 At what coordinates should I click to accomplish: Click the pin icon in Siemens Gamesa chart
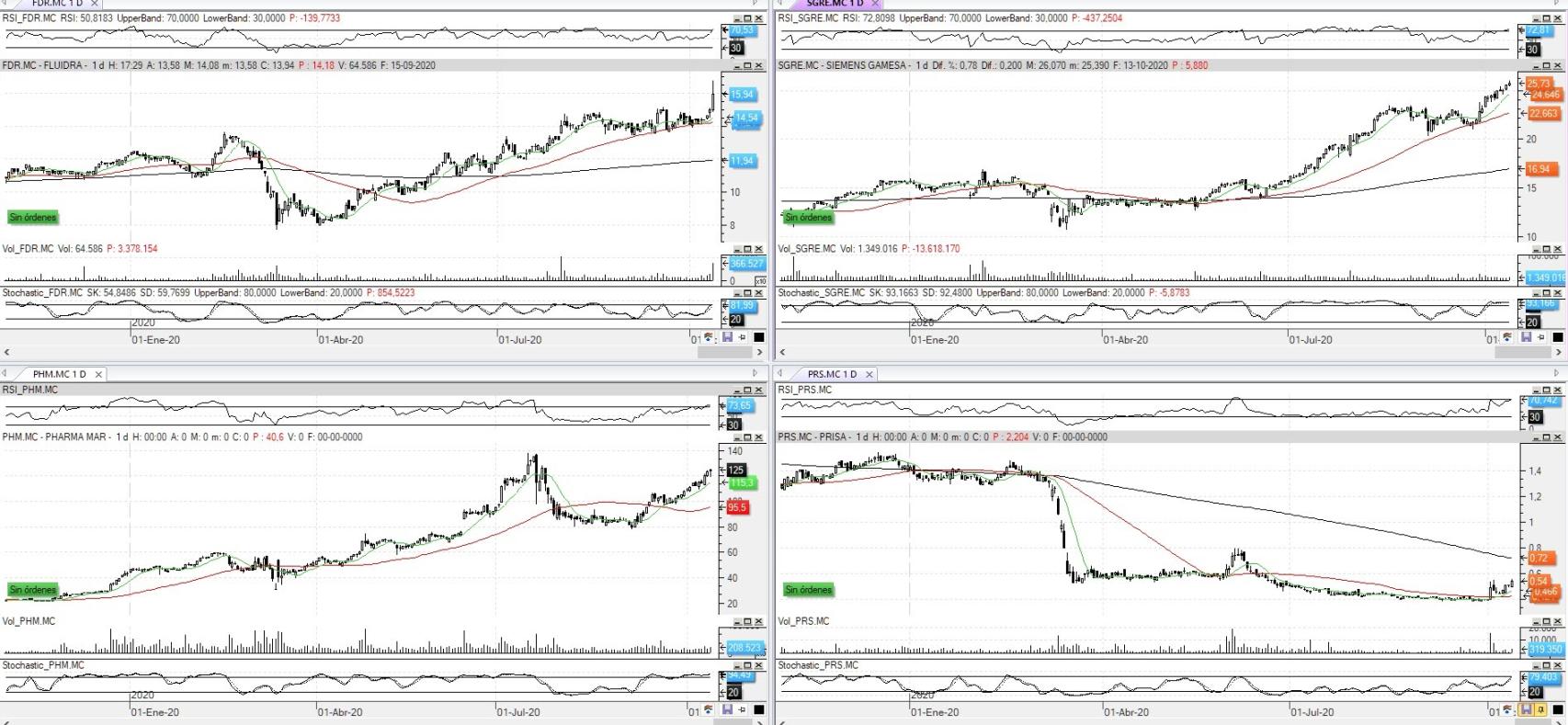click(x=1542, y=337)
